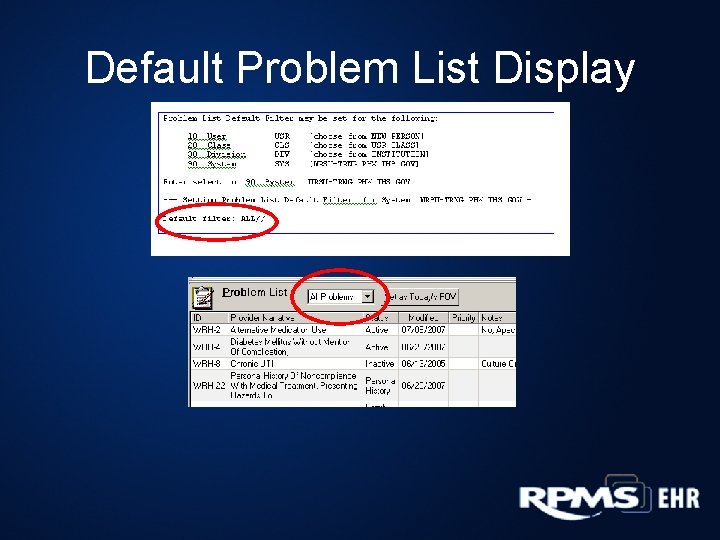Click the 06/25/2007 modified date

423,385
